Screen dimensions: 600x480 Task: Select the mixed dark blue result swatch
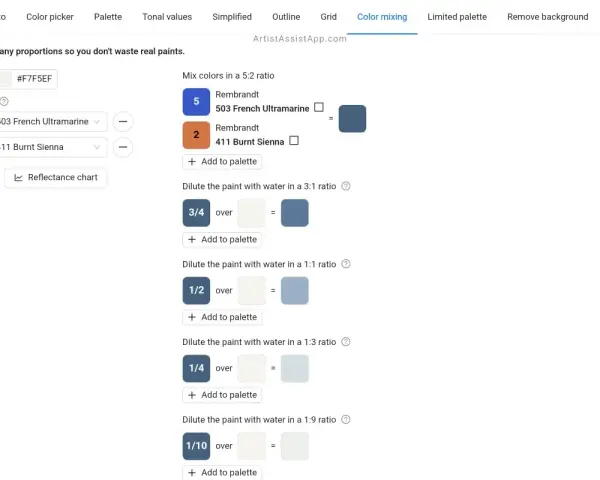pos(352,119)
